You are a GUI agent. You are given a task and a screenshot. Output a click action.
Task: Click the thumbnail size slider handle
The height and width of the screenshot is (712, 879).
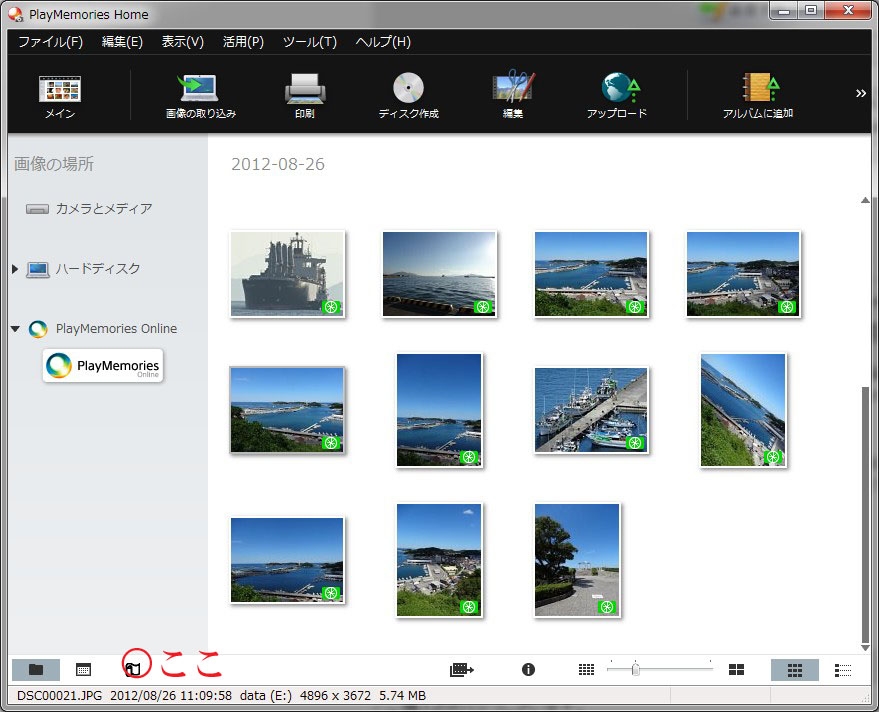(x=635, y=670)
